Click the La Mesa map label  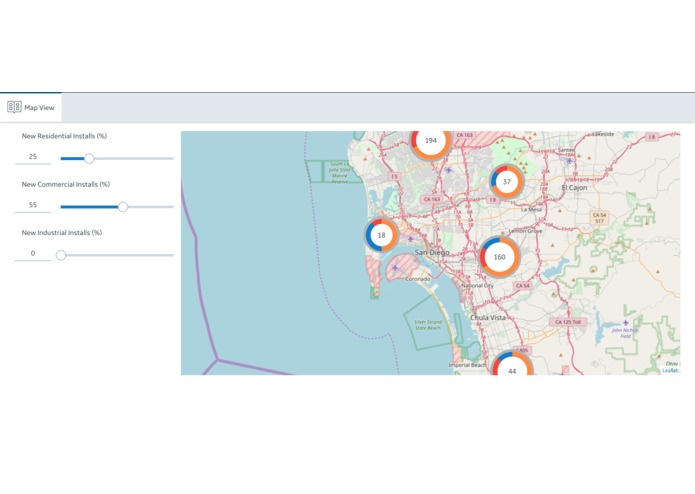click(x=531, y=209)
